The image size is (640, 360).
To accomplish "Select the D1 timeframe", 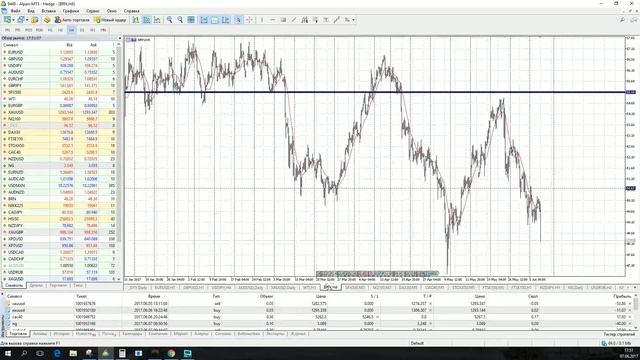I will coord(82,30).
